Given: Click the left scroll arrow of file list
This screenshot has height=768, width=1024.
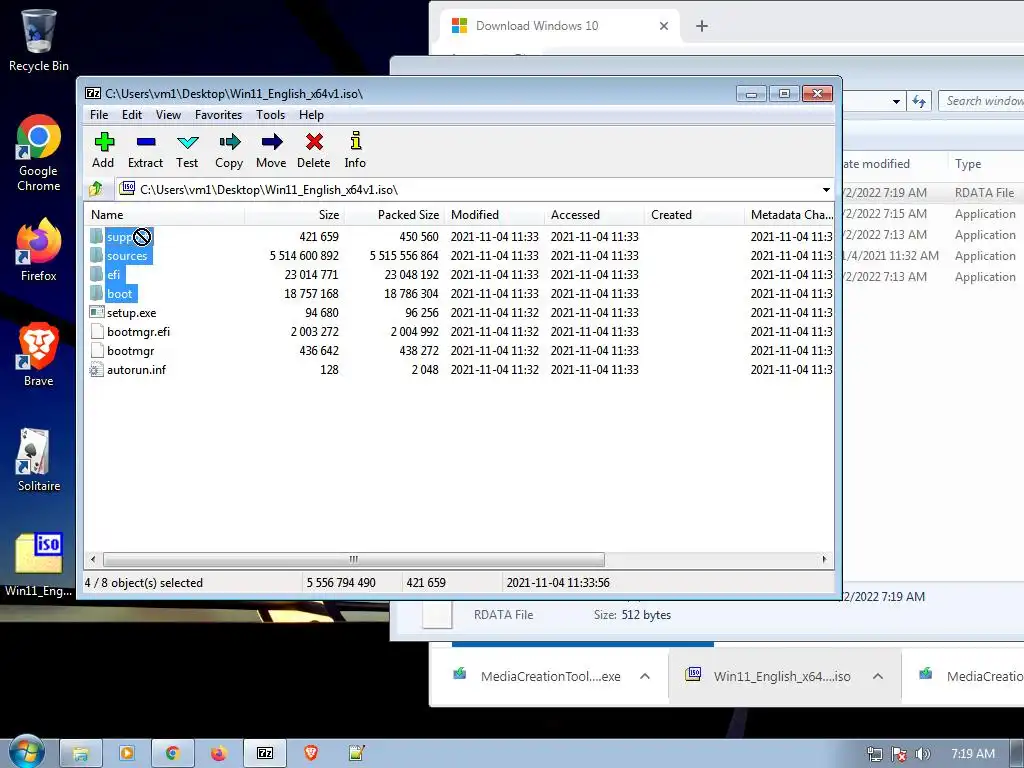Looking at the screenshot, I should pyautogui.click(x=93, y=560).
